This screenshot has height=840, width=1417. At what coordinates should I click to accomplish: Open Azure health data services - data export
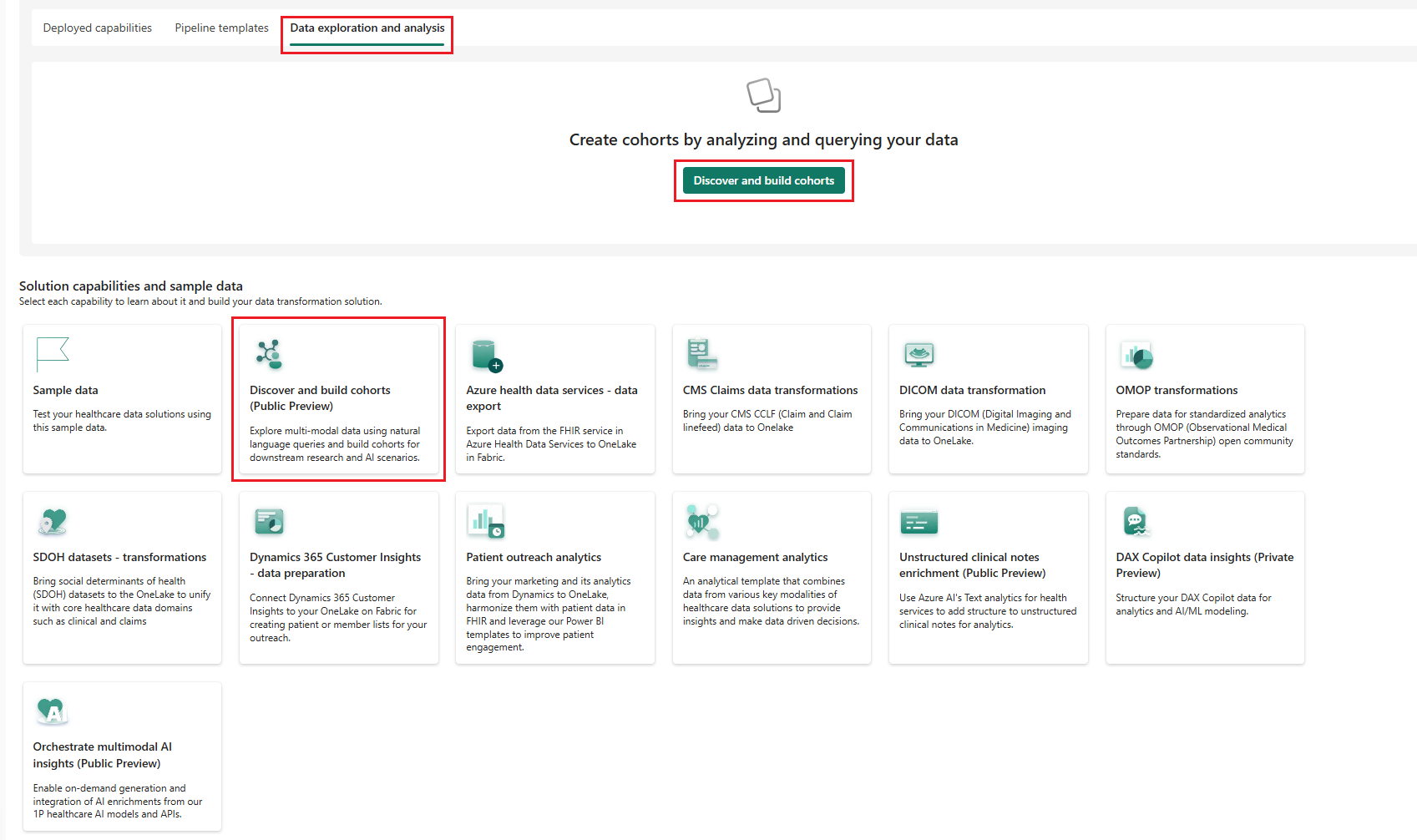click(551, 398)
